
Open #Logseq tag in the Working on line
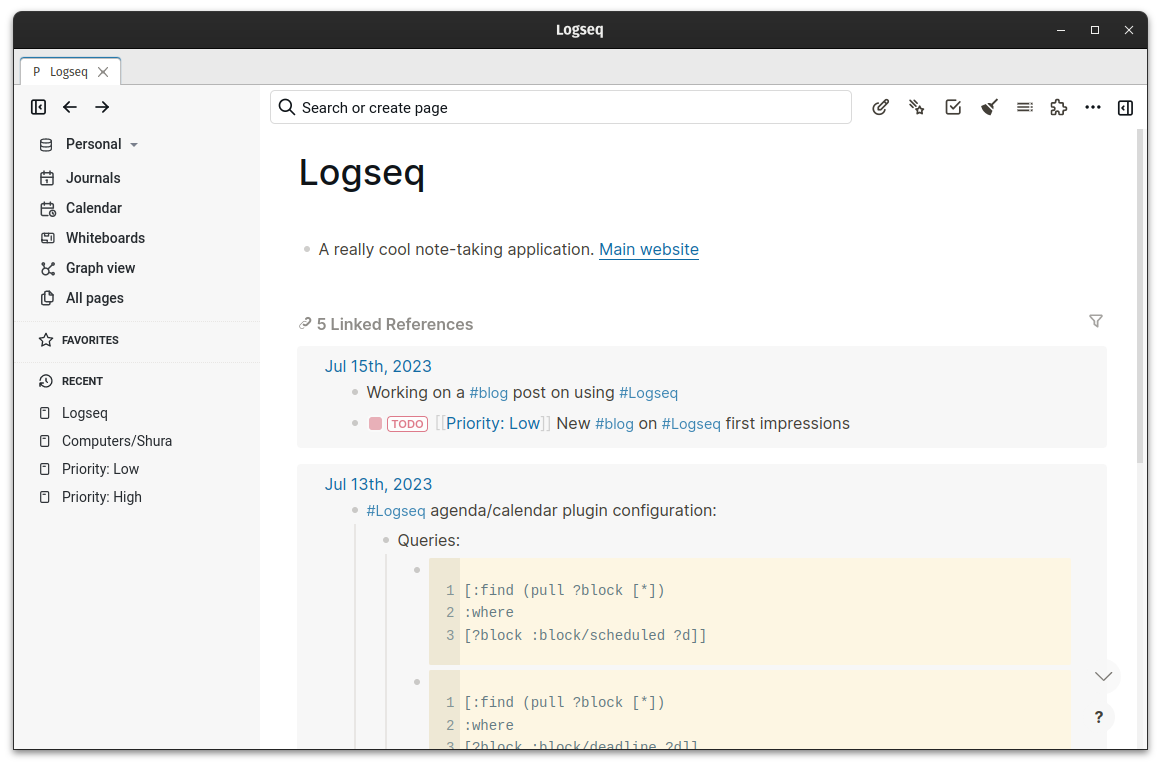pyautogui.click(x=649, y=393)
